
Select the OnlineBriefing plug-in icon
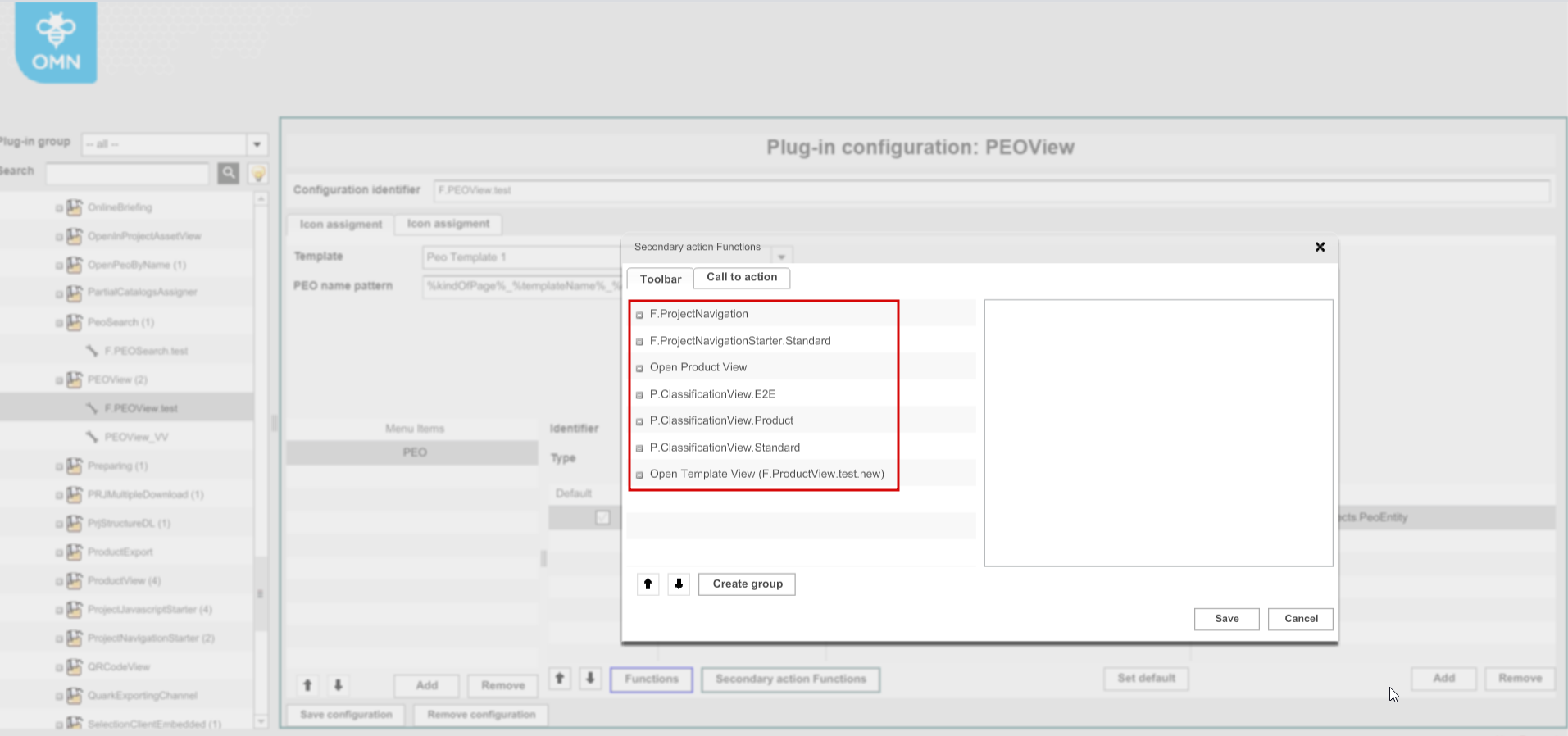[75, 207]
